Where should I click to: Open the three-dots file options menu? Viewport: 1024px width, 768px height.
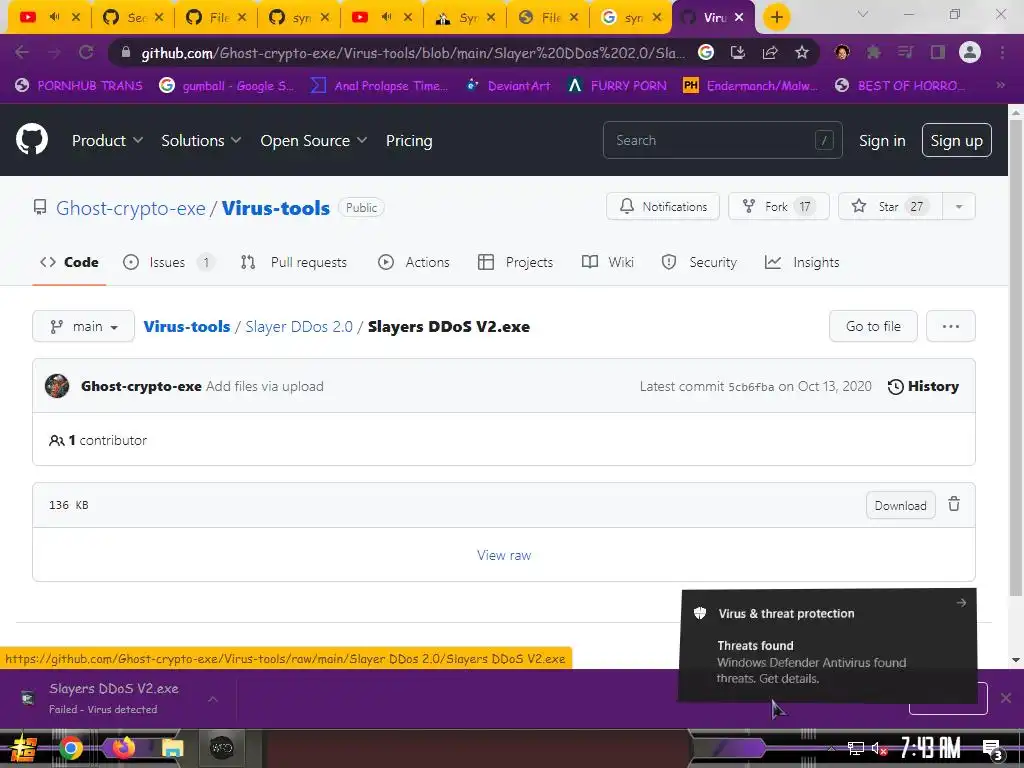951,326
